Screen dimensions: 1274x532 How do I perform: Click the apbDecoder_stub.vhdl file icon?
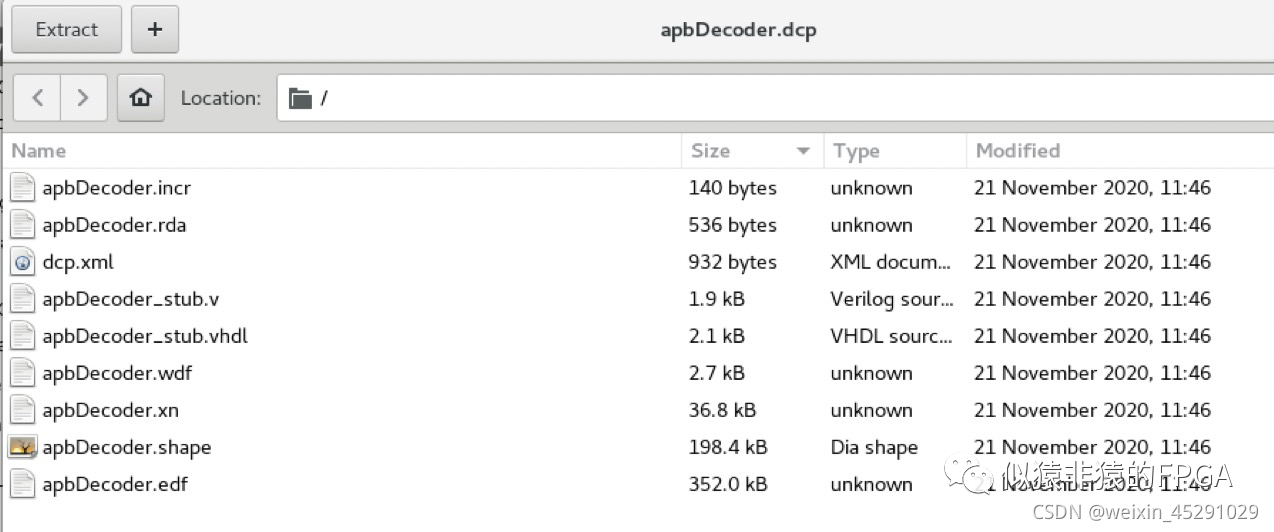tap(23, 336)
